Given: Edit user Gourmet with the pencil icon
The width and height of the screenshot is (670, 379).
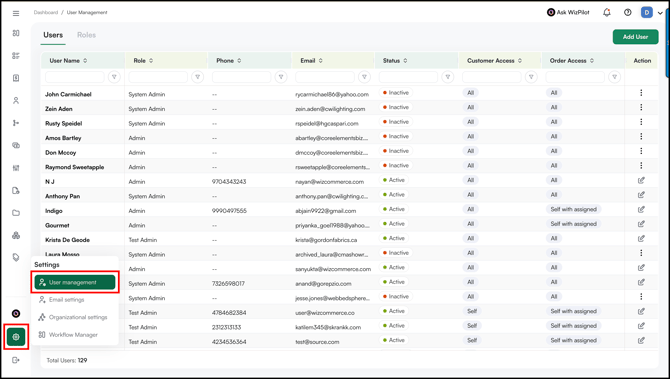Looking at the screenshot, I should pos(641,224).
